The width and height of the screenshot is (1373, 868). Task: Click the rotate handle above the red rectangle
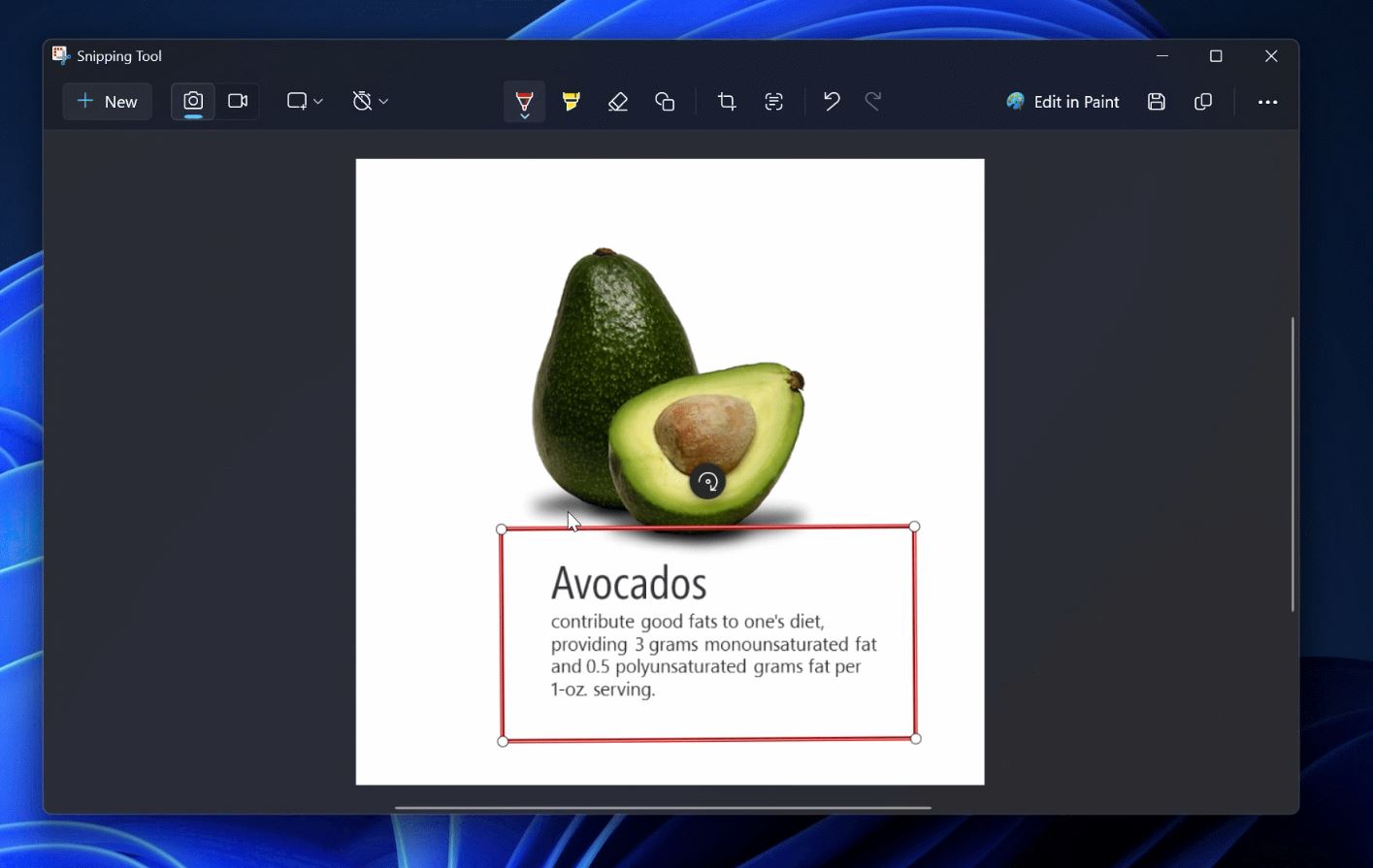pos(707,481)
